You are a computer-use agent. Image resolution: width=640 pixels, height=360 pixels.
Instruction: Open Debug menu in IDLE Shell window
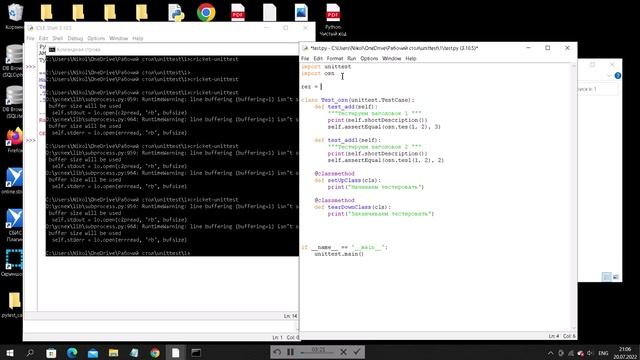[x=75, y=38]
